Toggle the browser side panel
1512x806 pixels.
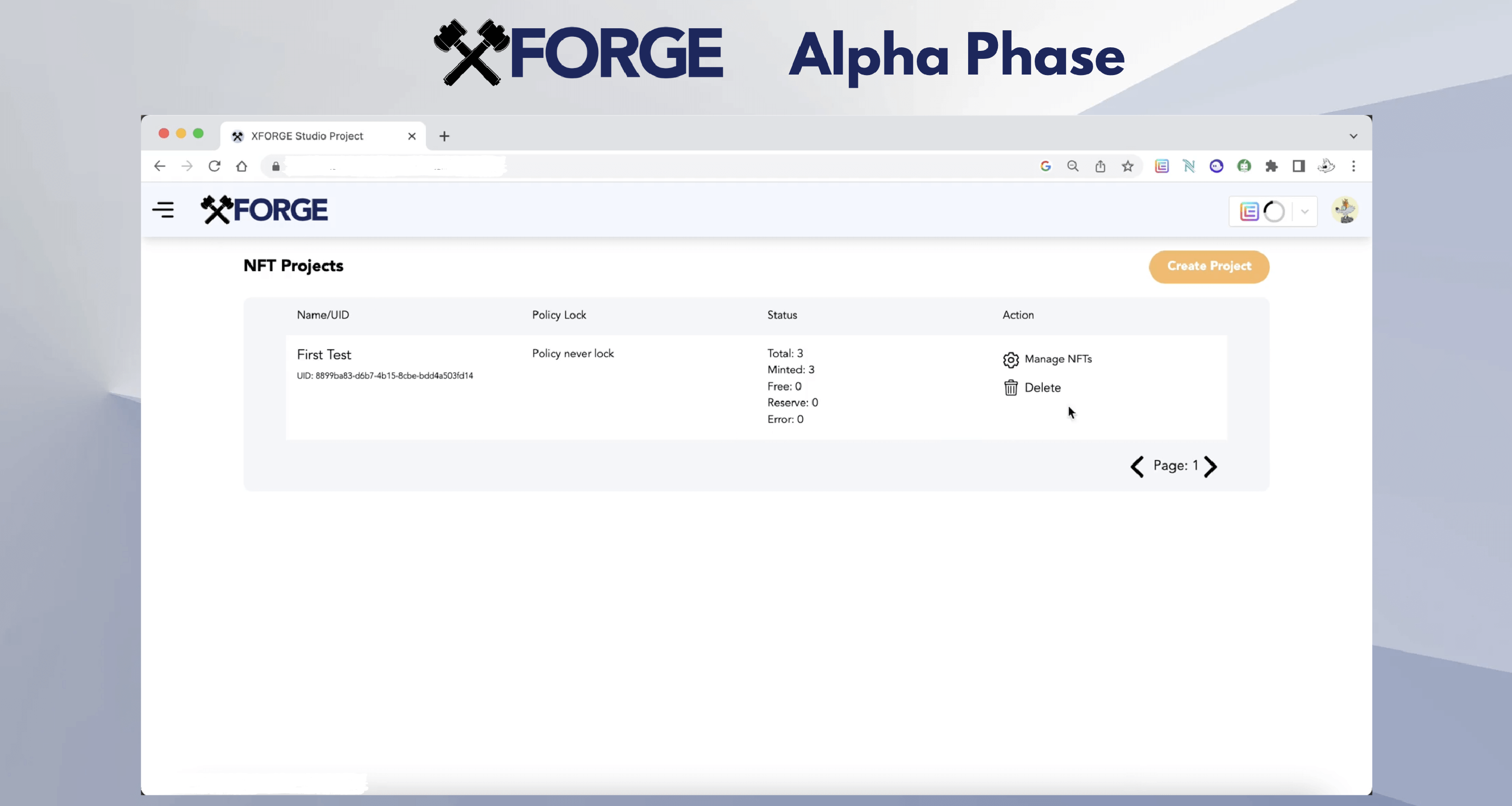point(1299,167)
